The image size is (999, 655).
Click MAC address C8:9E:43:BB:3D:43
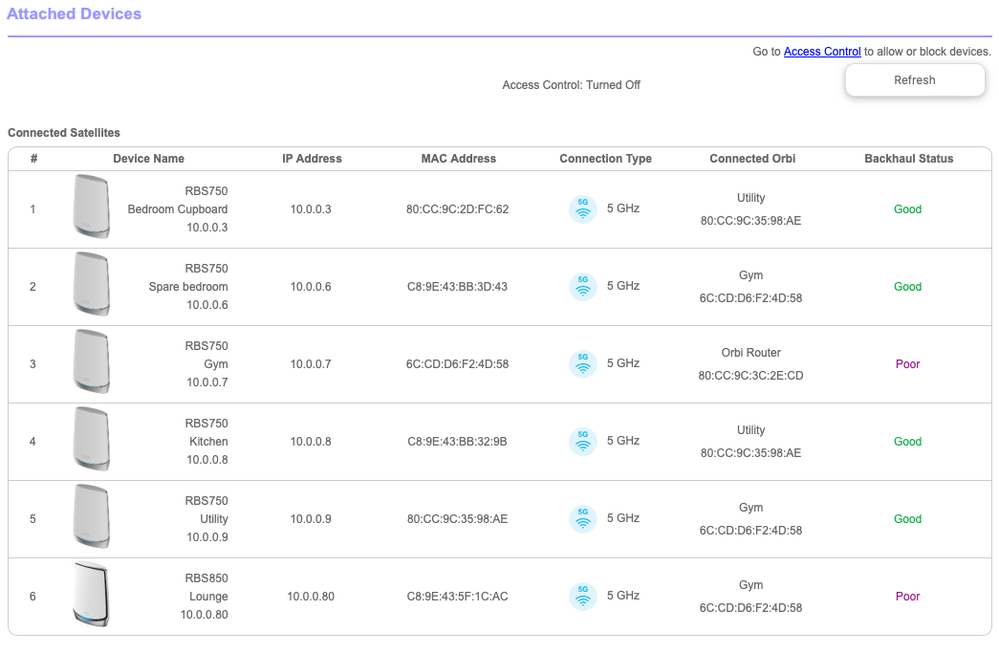[457, 287]
